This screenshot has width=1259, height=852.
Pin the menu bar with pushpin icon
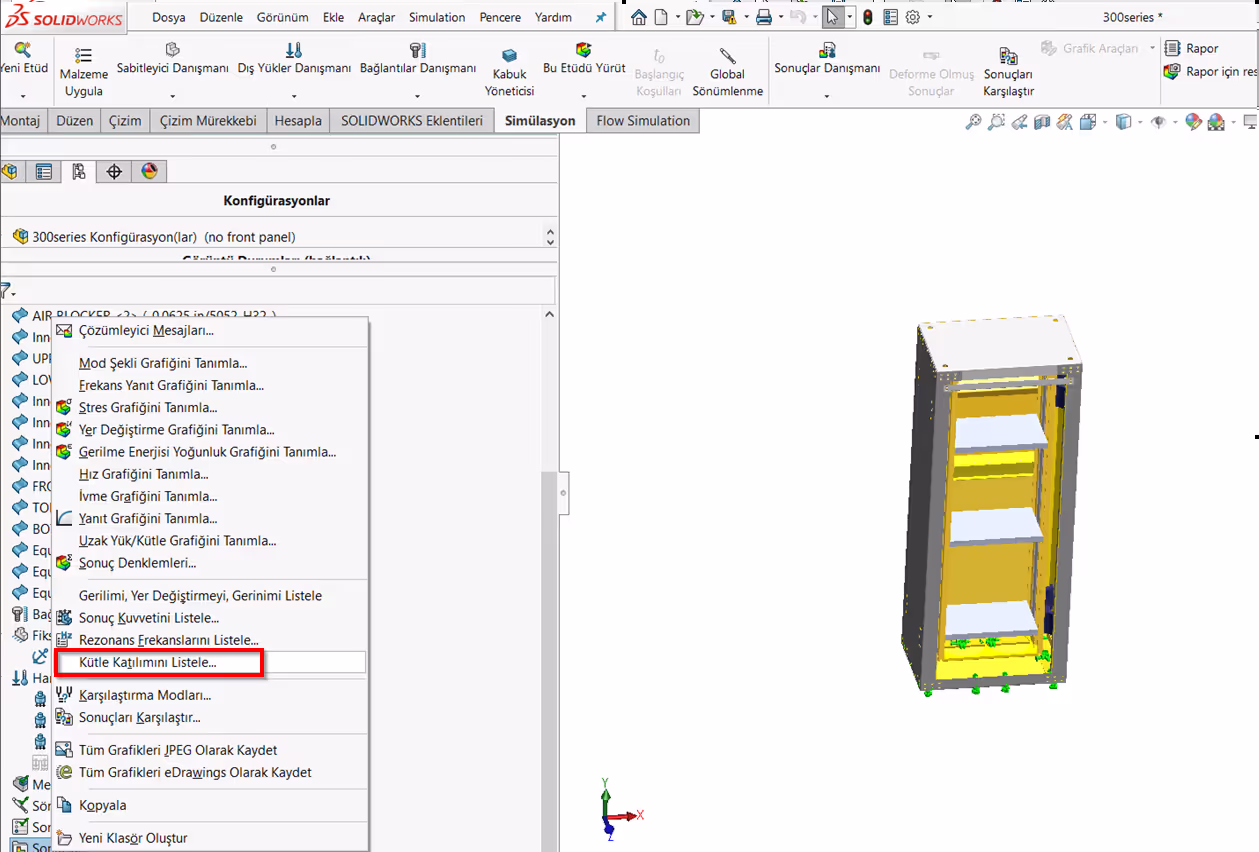pos(600,17)
